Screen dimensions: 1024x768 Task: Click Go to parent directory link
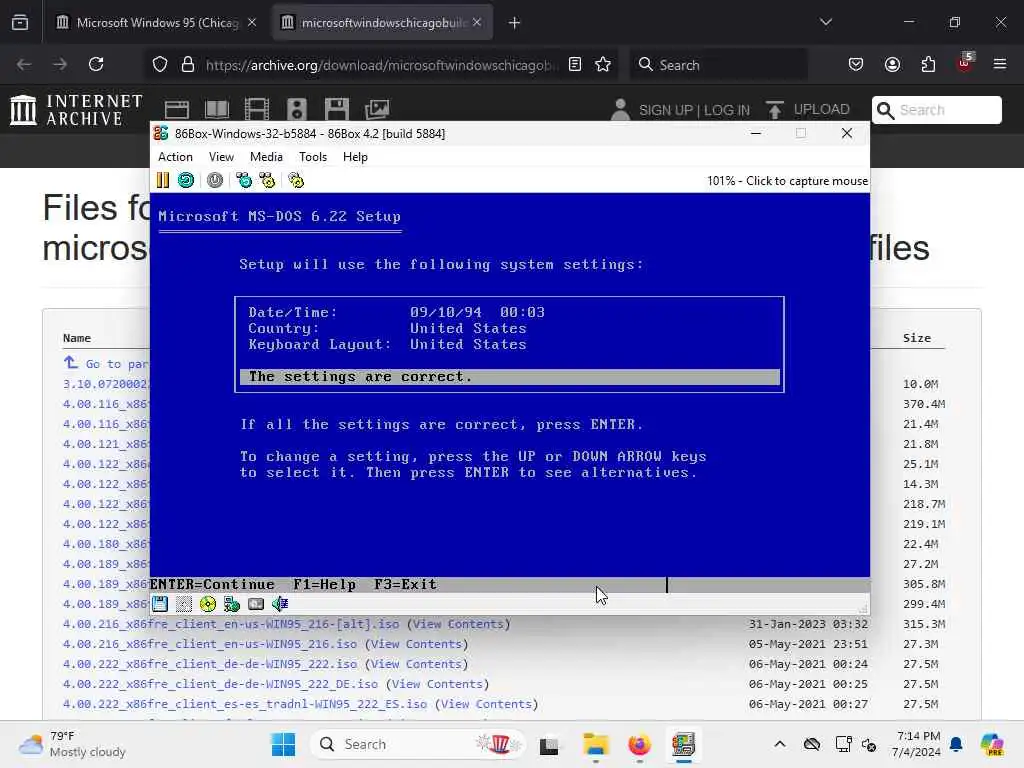point(106,364)
